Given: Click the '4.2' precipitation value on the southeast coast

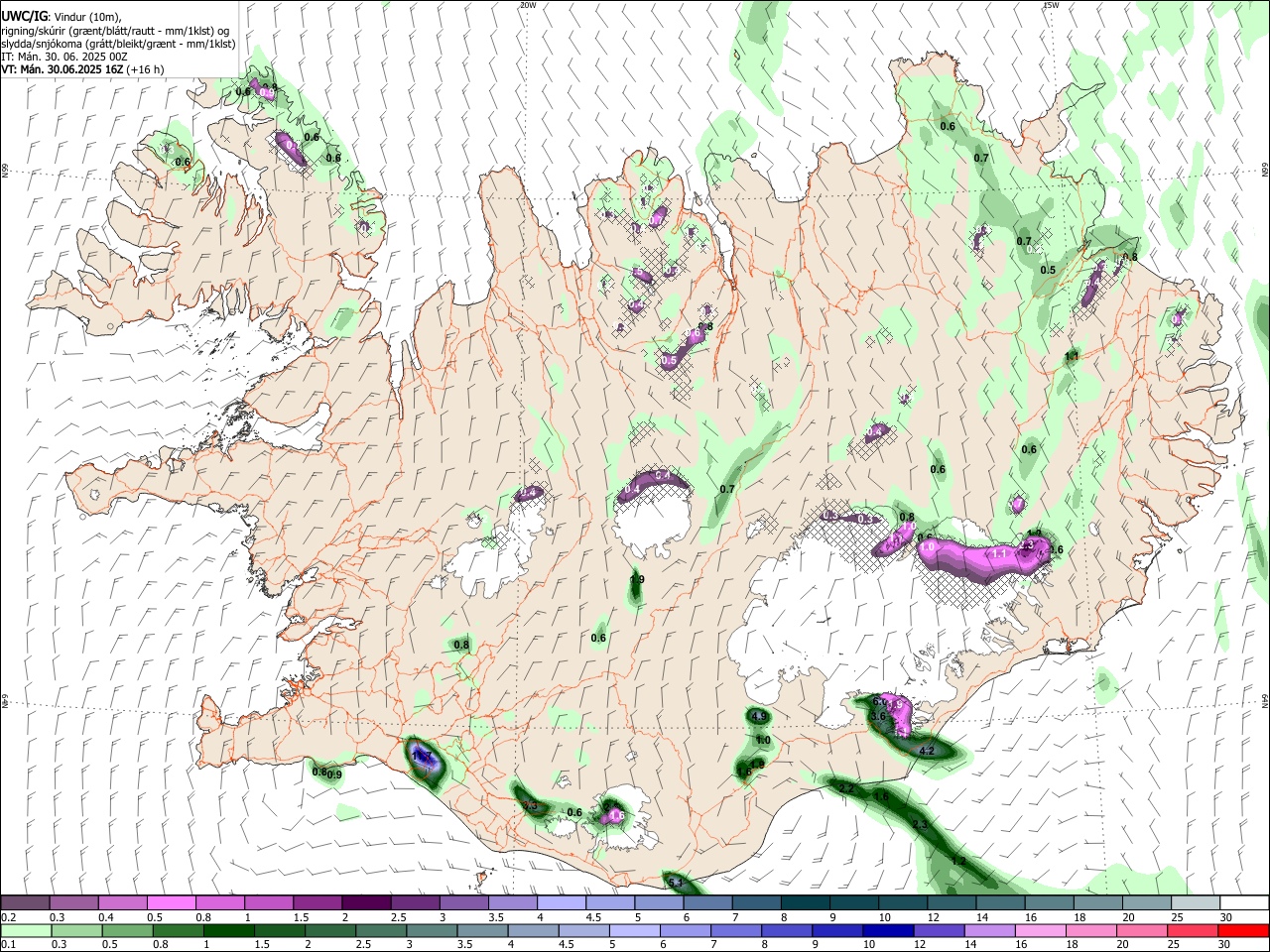Looking at the screenshot, I should [x=928, y=752].
